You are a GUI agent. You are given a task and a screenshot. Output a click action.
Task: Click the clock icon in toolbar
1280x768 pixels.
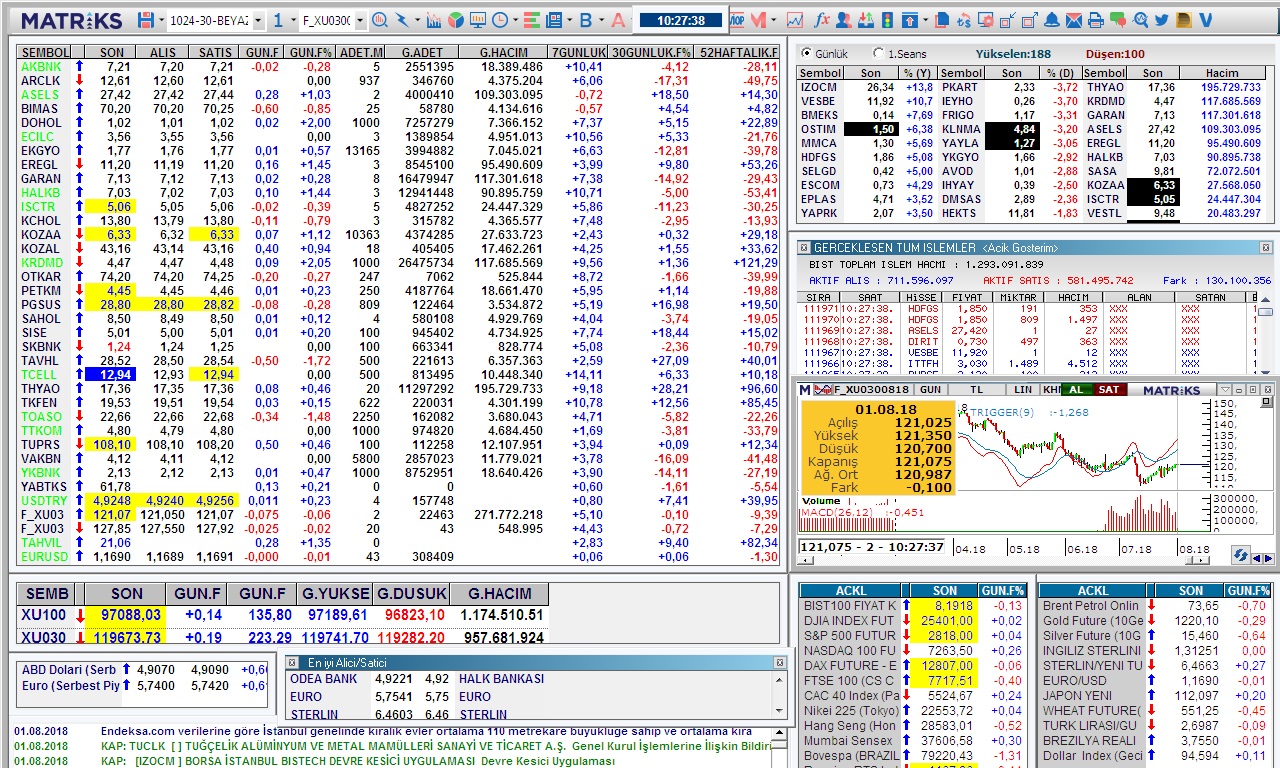(499, 20)
